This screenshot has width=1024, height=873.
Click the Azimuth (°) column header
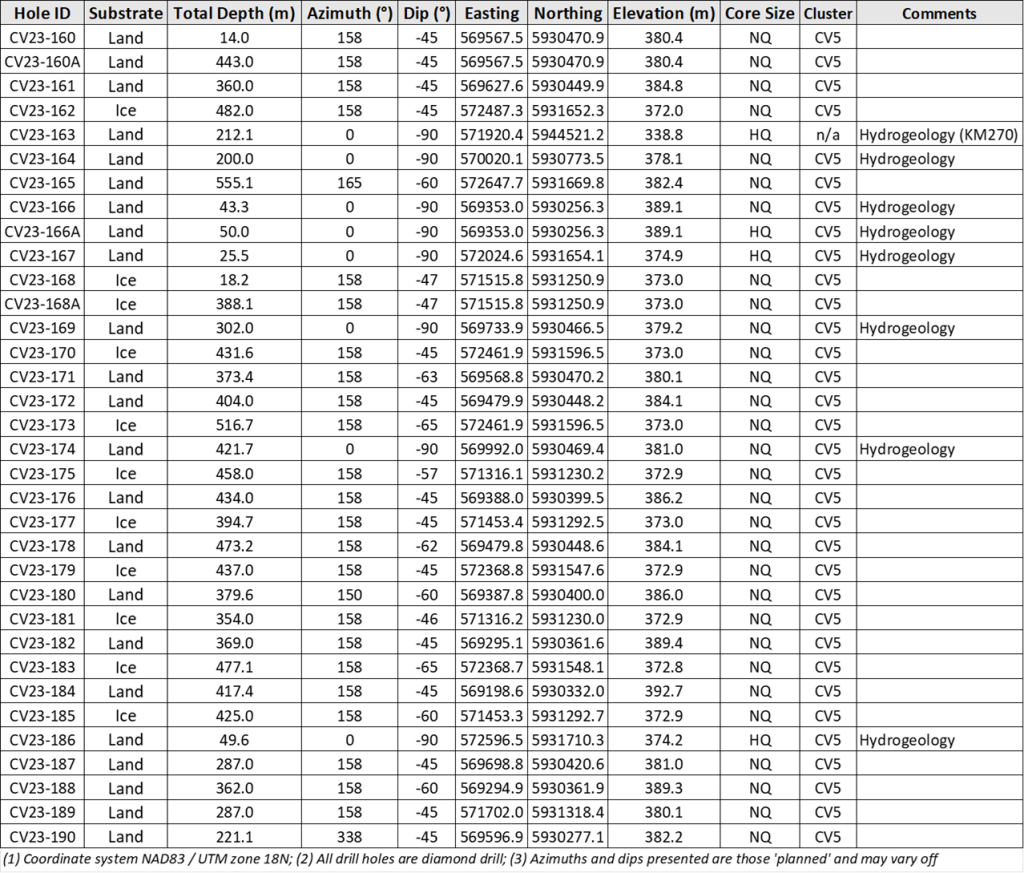tap(349, 13)
